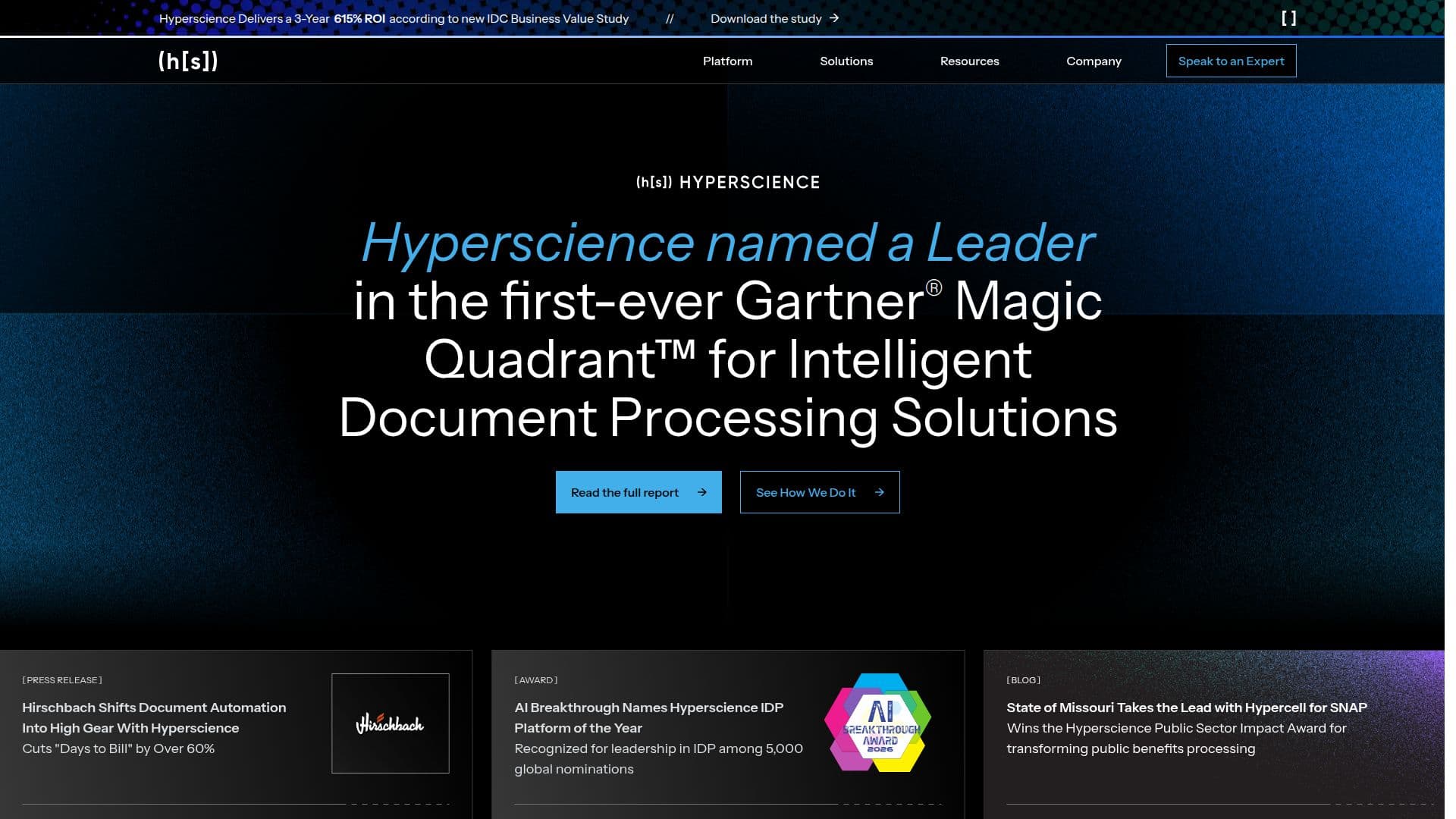Click the bracket icon in the top banner
Viewport: 1456px width, 819px height.
click(1288, 18)
